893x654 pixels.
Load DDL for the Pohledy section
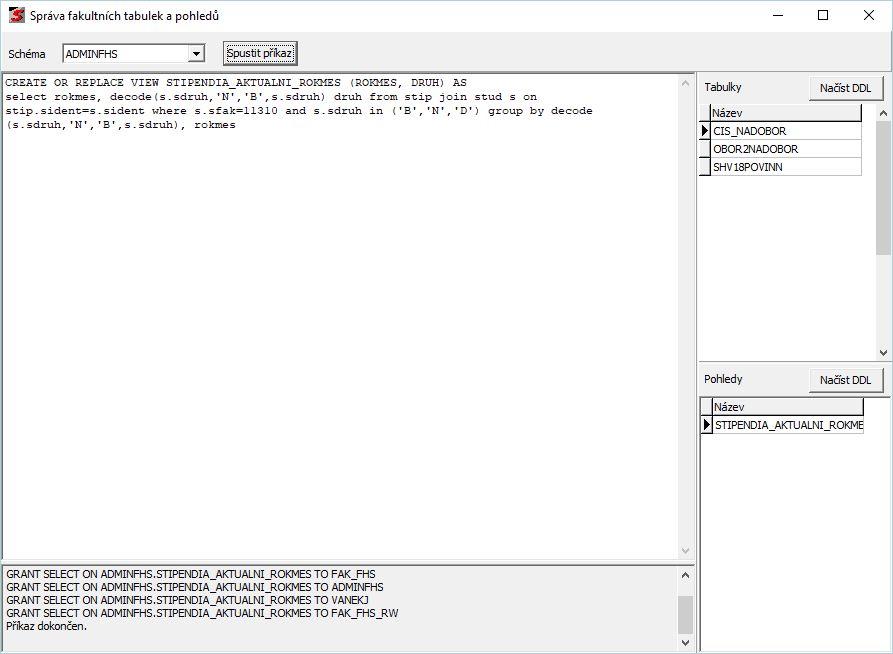(845, 380)
